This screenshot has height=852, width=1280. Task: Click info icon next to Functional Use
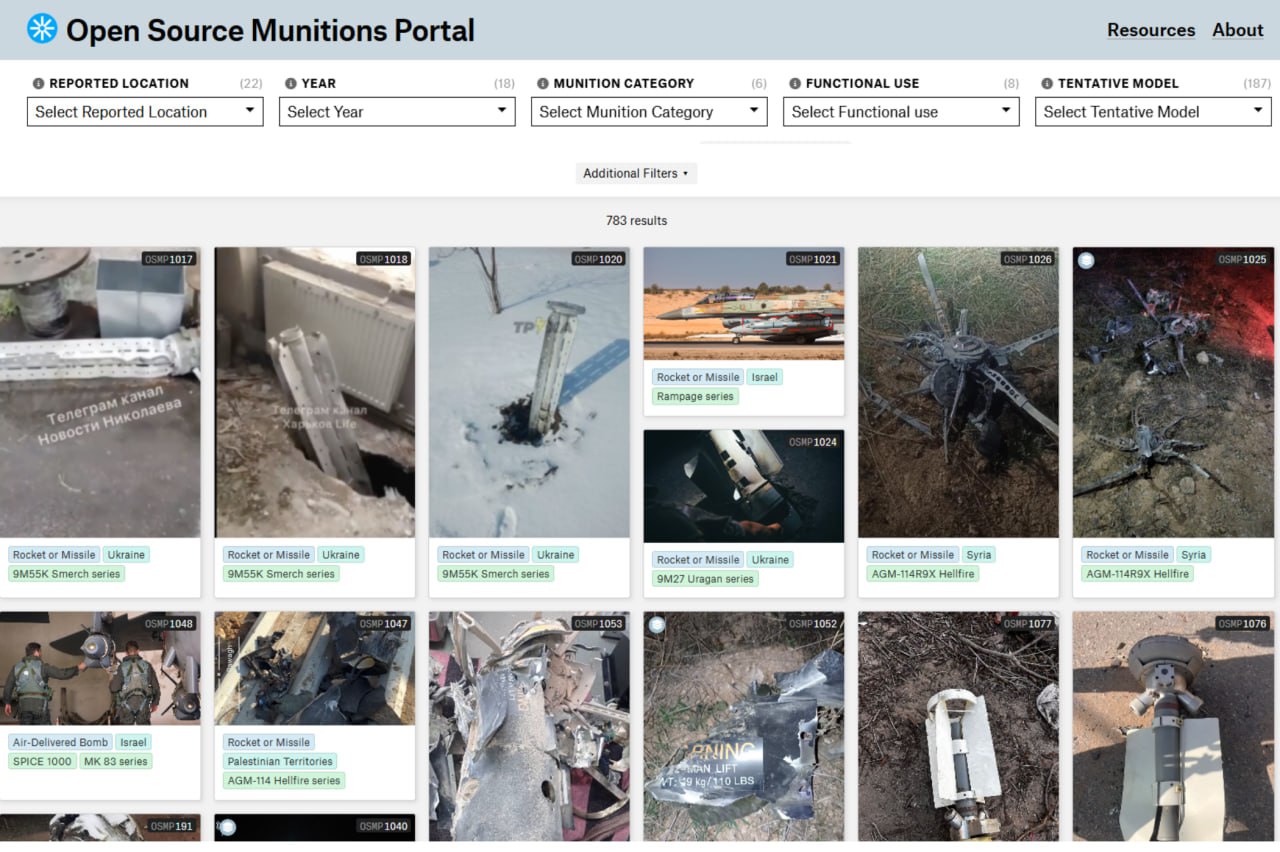(795, 84)
